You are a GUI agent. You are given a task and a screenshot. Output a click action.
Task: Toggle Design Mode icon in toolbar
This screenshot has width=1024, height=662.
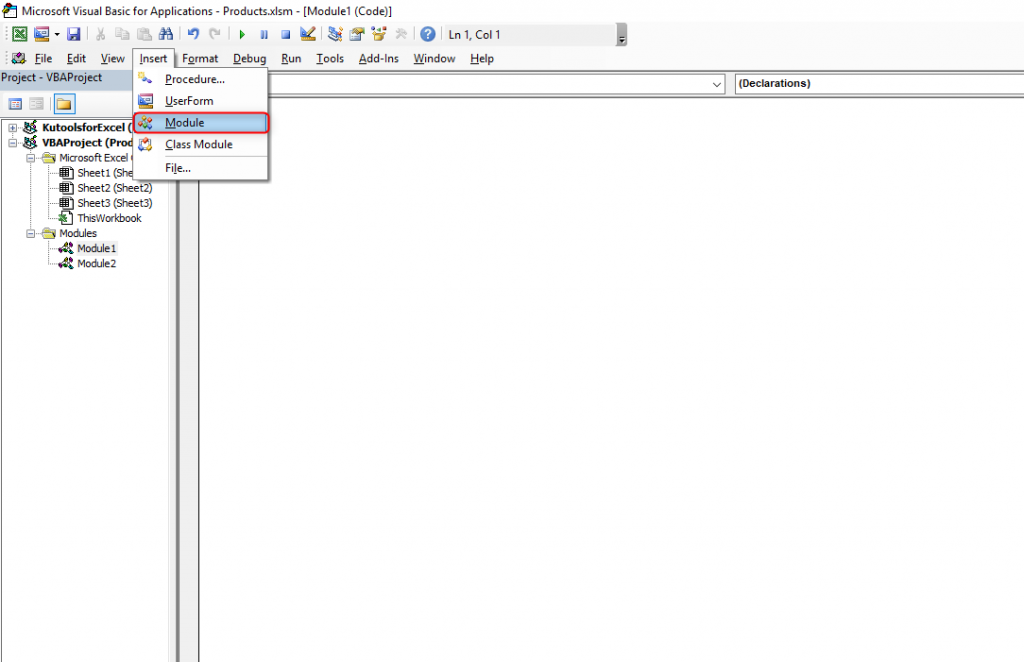coord(308,34)
